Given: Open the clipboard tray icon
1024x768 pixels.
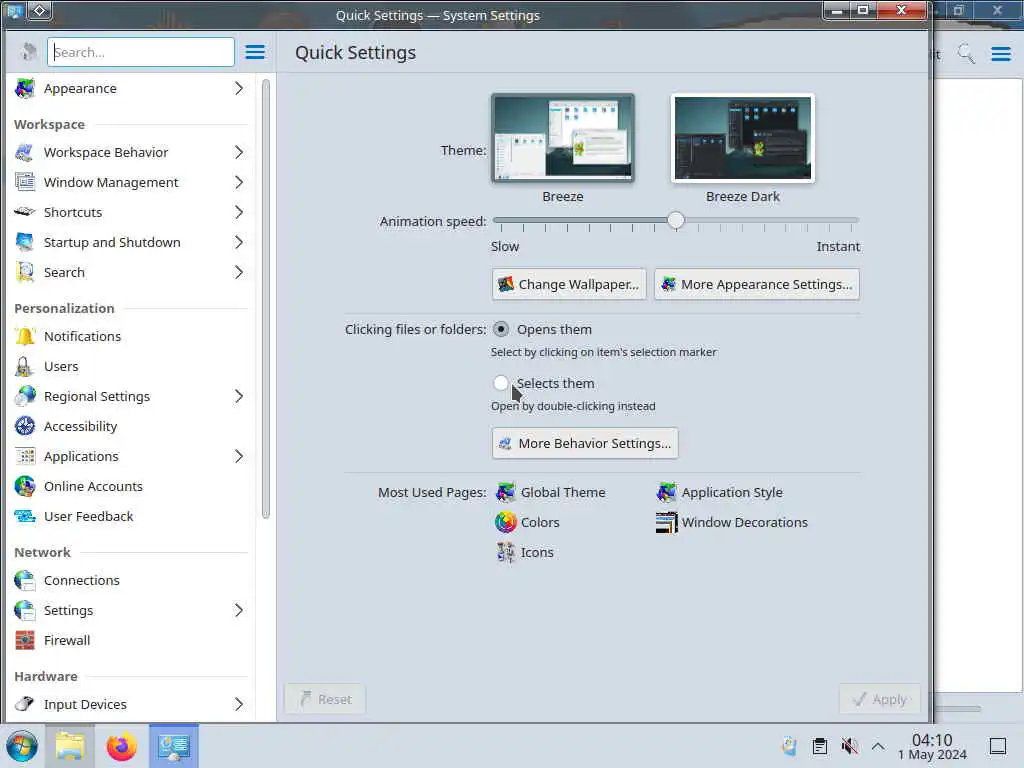Looking at the screenshot, I should (820, 746).
